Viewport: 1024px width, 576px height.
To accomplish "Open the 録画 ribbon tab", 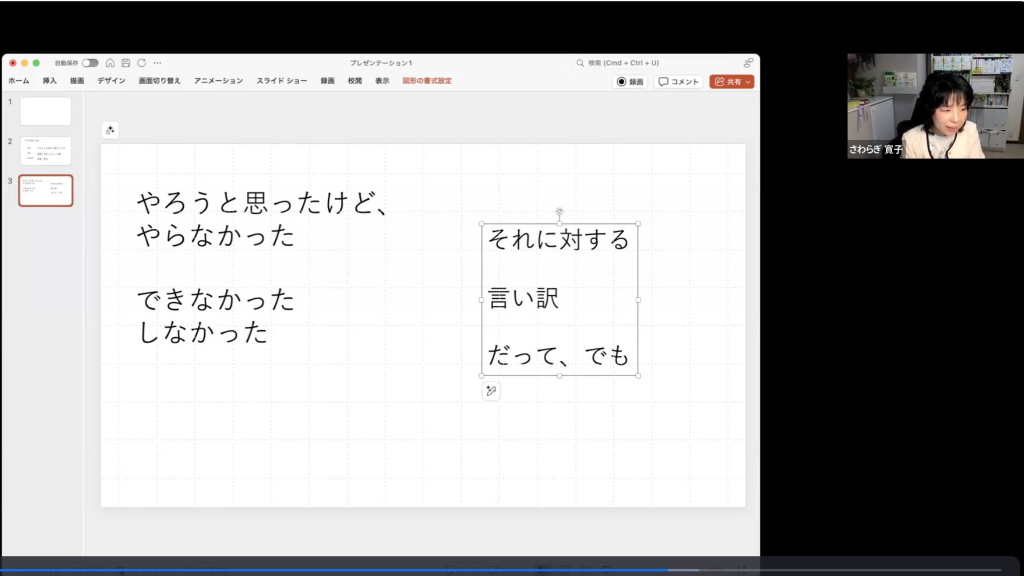I will click(327, 81).
